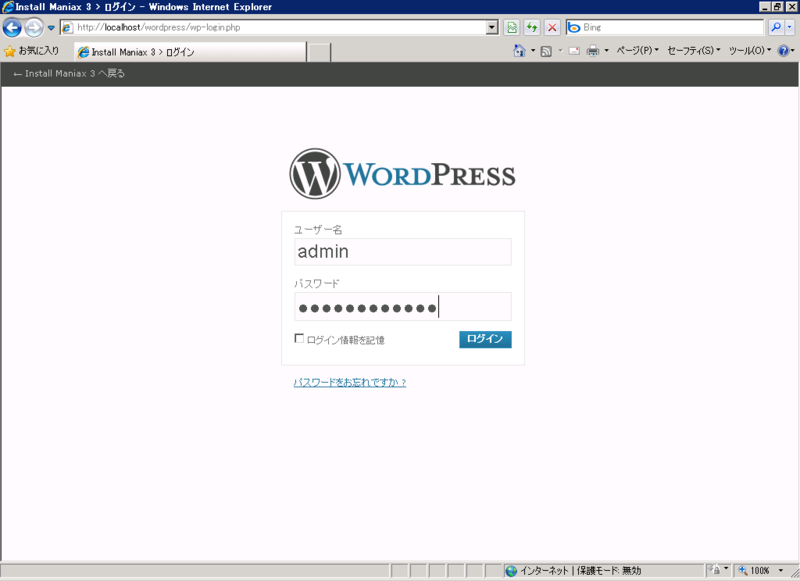The height and width of the screenshot is (581, 800).
Task: Click the 100% zoom level button
Action: [x=754, y=570]
